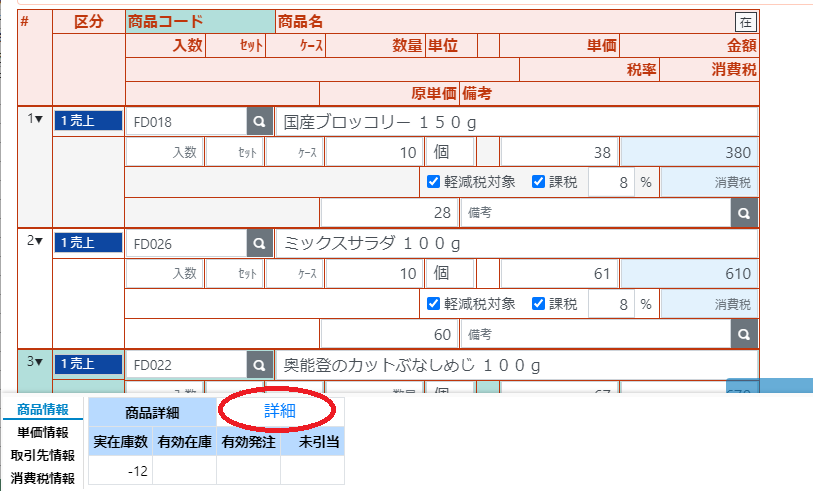Screen dimensions: 813x491
Task: Click the 入数 field in the FD018 row
Action: click(x=165, y=152)
